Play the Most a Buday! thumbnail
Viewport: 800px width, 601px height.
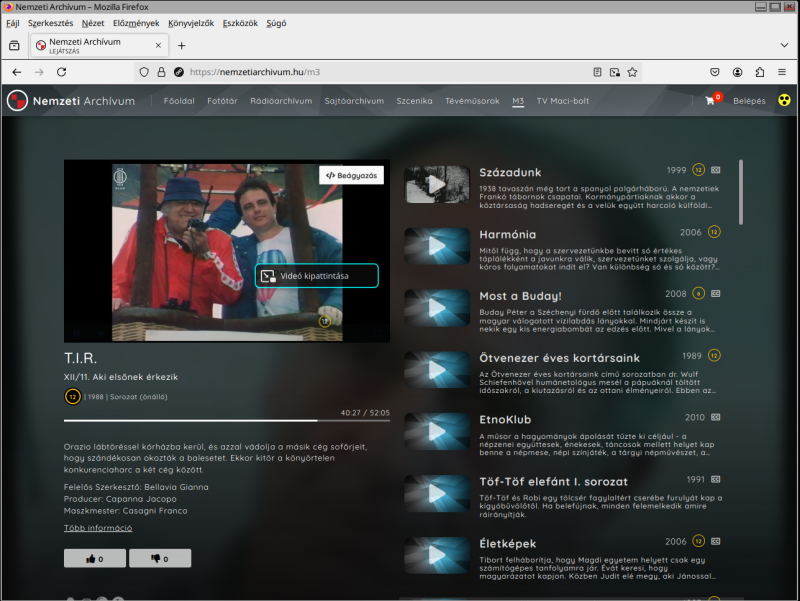[x=437, y=308]
